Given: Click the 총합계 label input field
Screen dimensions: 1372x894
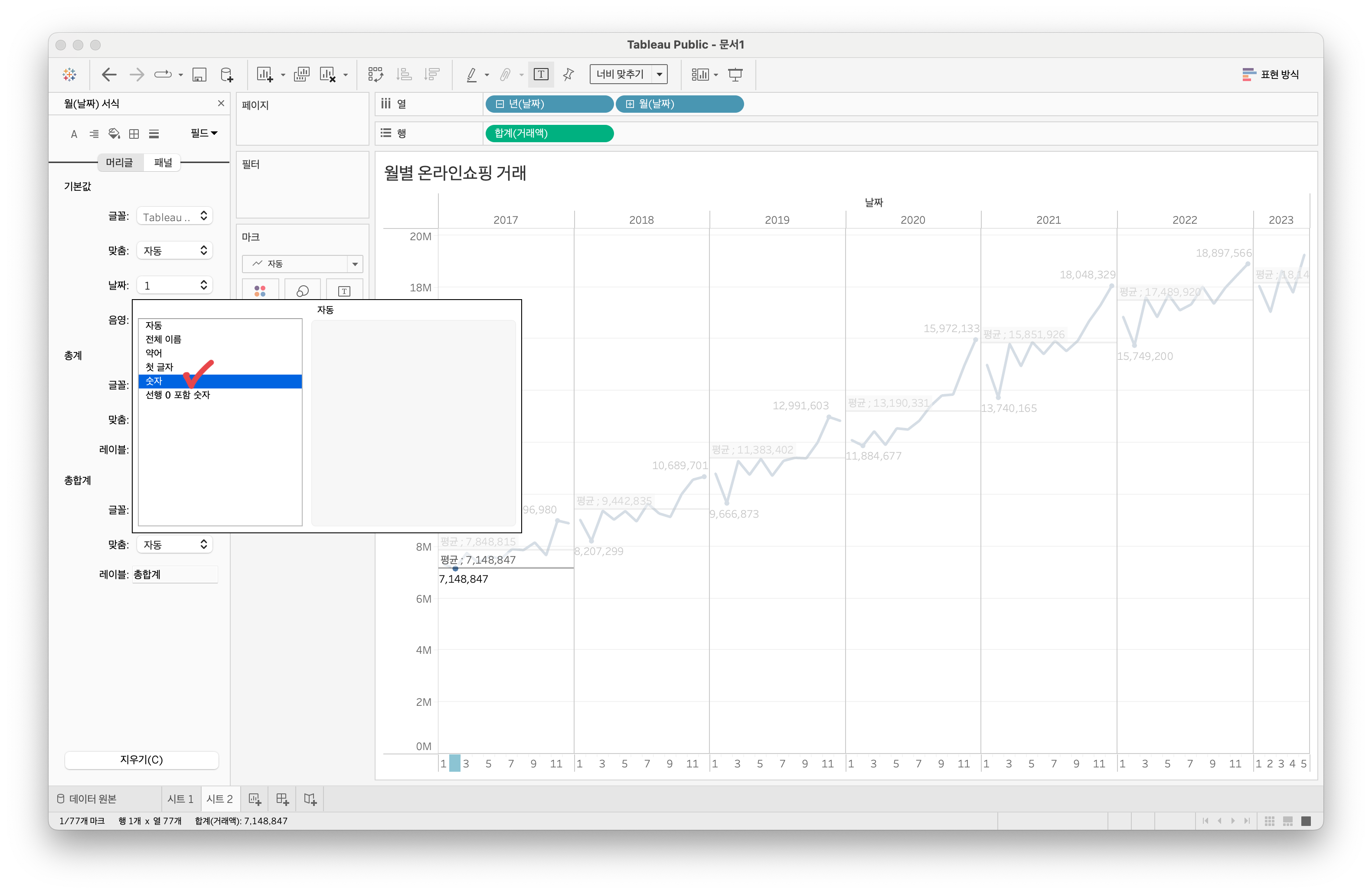Looking at the screenshot, I should point(175,574).
